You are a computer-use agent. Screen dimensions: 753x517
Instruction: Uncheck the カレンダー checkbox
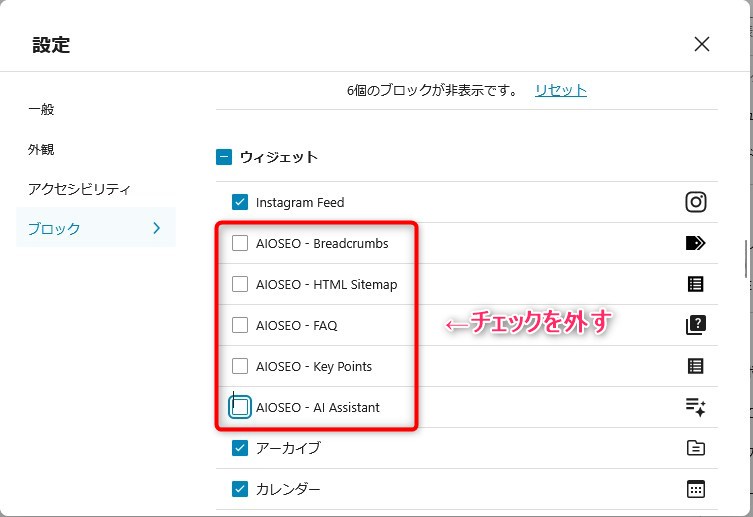click(240, 489)
